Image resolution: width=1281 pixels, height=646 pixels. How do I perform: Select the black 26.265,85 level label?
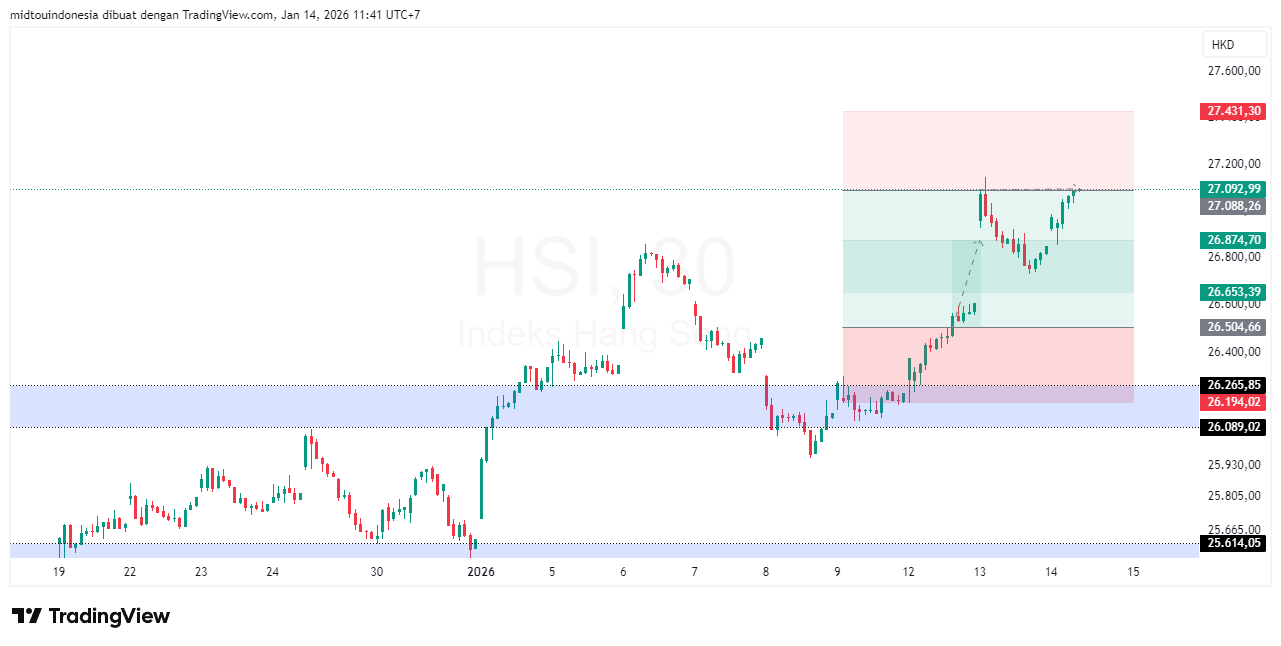[1233, 385]
